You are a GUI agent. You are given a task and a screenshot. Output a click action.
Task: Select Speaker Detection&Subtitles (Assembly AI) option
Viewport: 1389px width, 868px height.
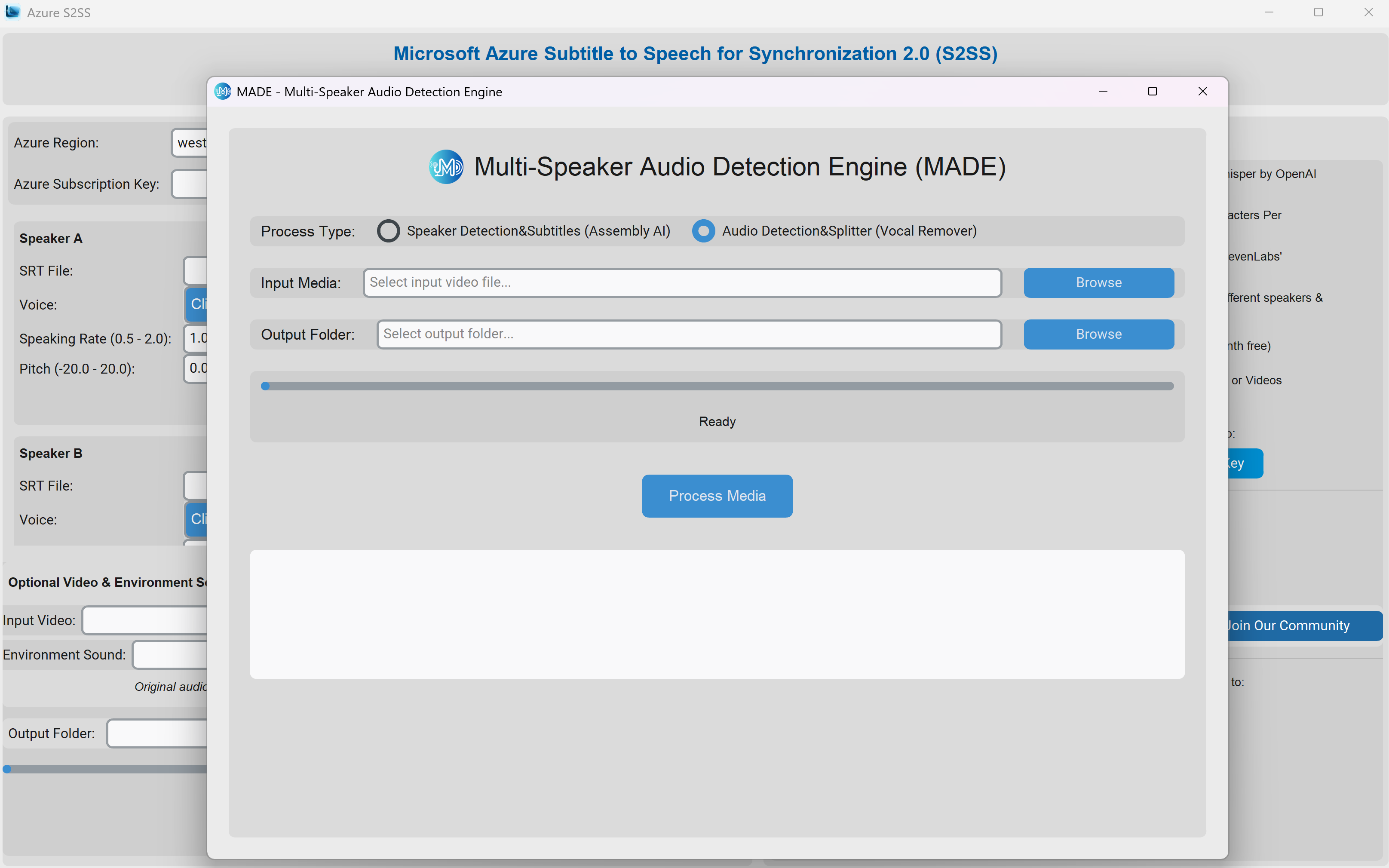click(389, 231)
